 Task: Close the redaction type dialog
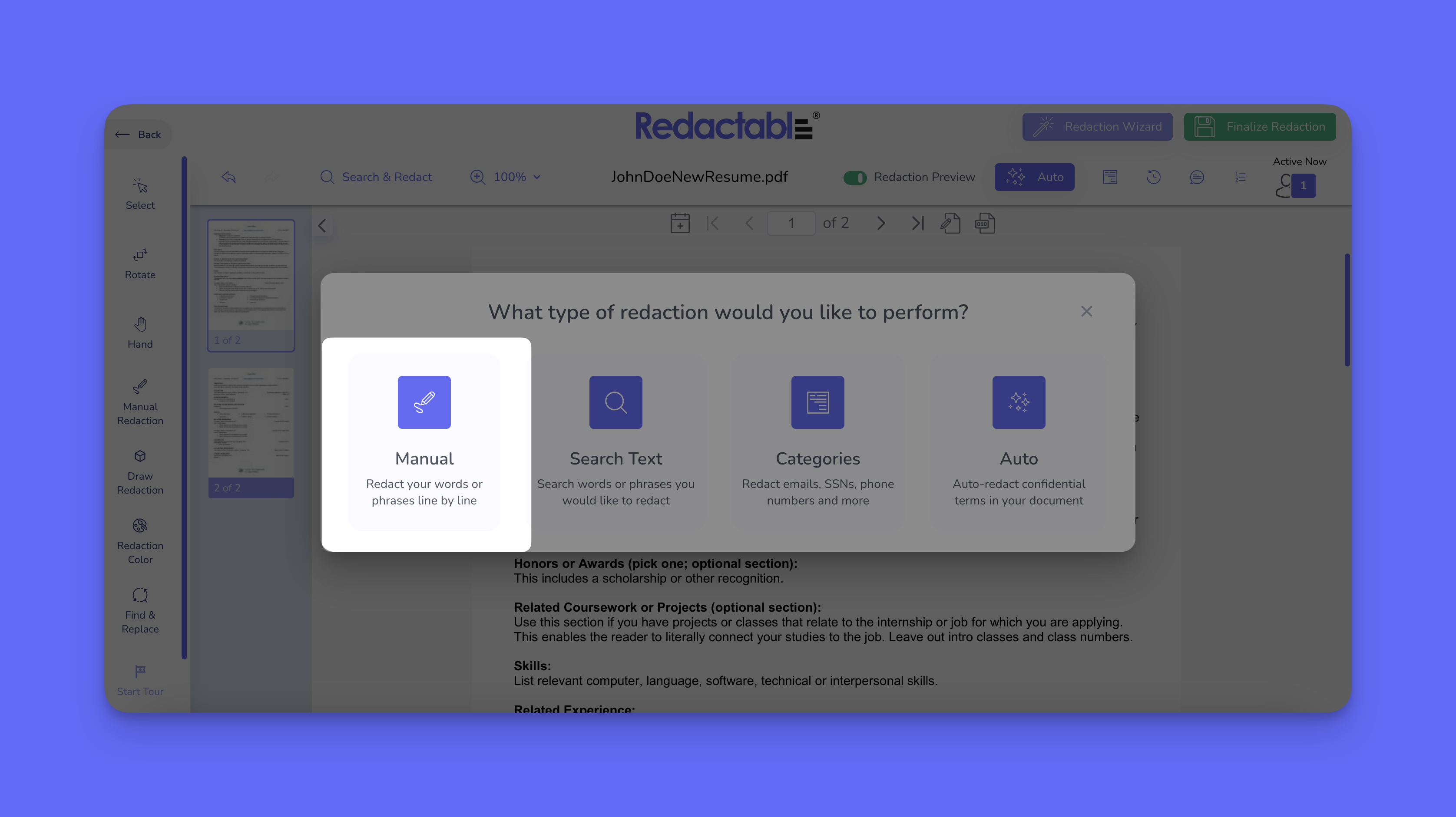pyautogui.click(x=1086, y=311)
